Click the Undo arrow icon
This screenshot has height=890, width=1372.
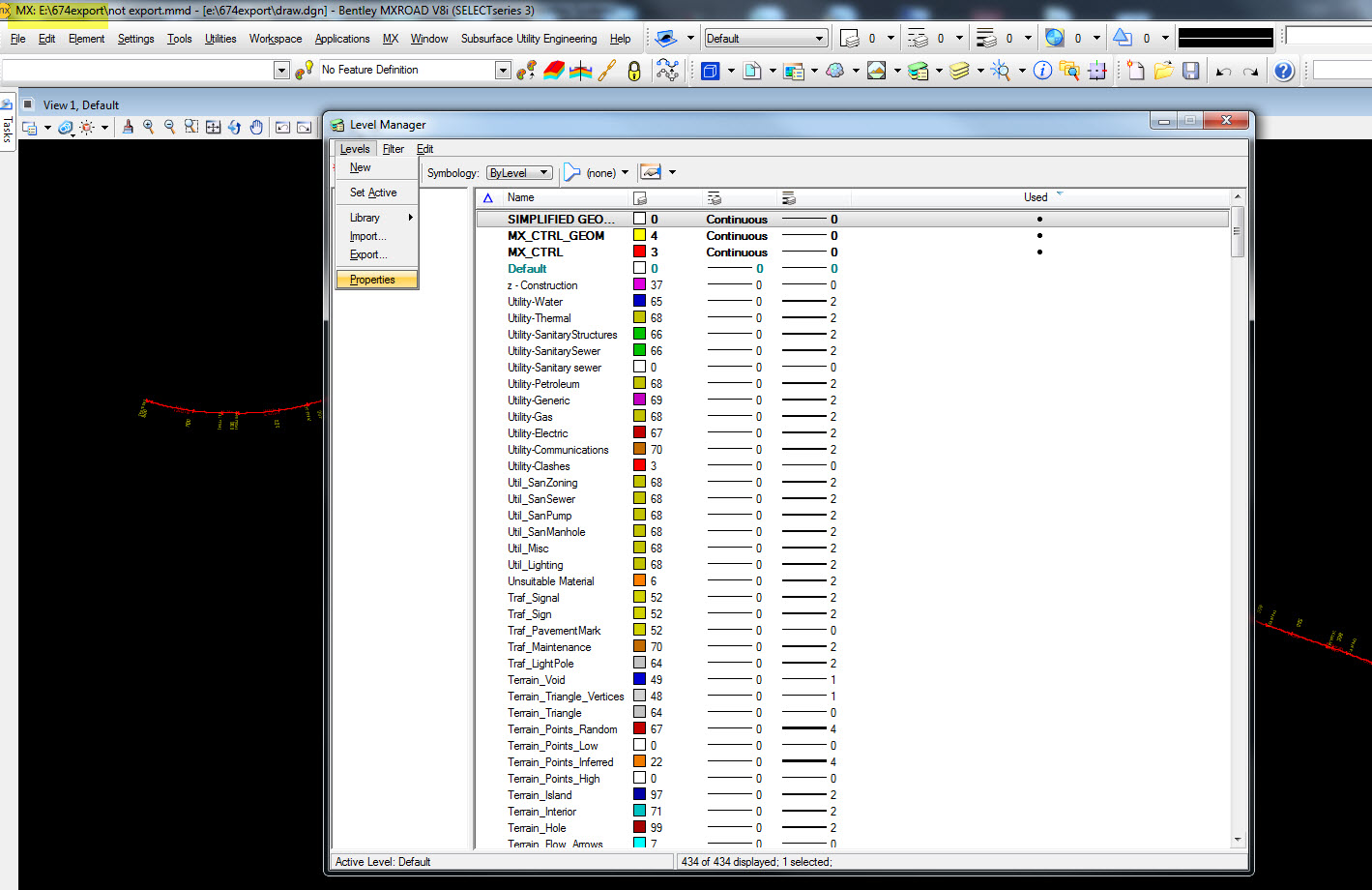(1223, 72)
